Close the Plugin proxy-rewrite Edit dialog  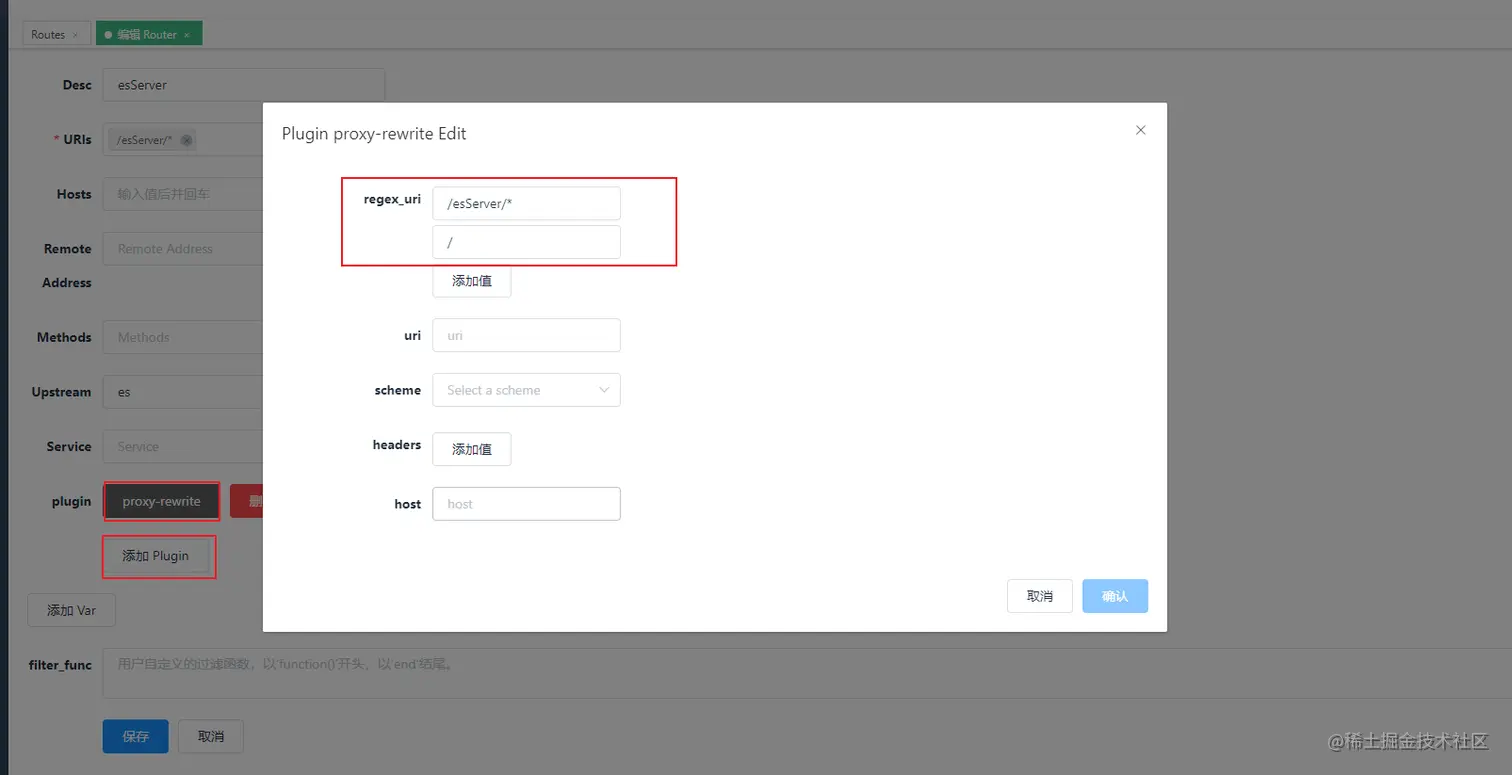point(1140,130)
